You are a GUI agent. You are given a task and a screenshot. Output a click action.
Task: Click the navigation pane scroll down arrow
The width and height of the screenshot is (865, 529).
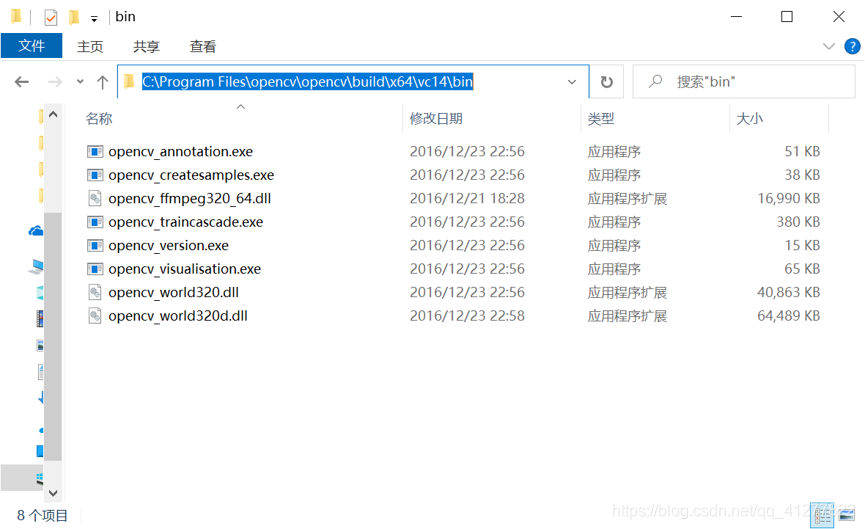point(53,493)
